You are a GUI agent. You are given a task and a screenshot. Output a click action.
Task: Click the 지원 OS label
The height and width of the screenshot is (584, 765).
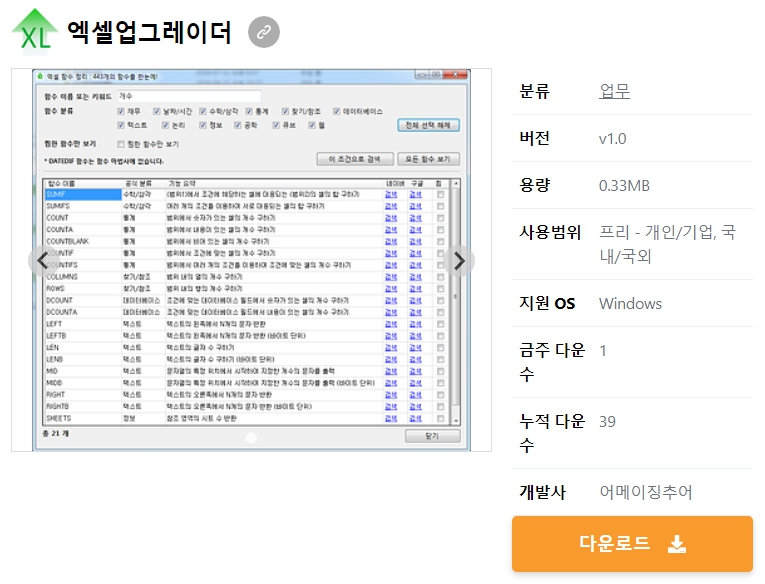[547, 303]
